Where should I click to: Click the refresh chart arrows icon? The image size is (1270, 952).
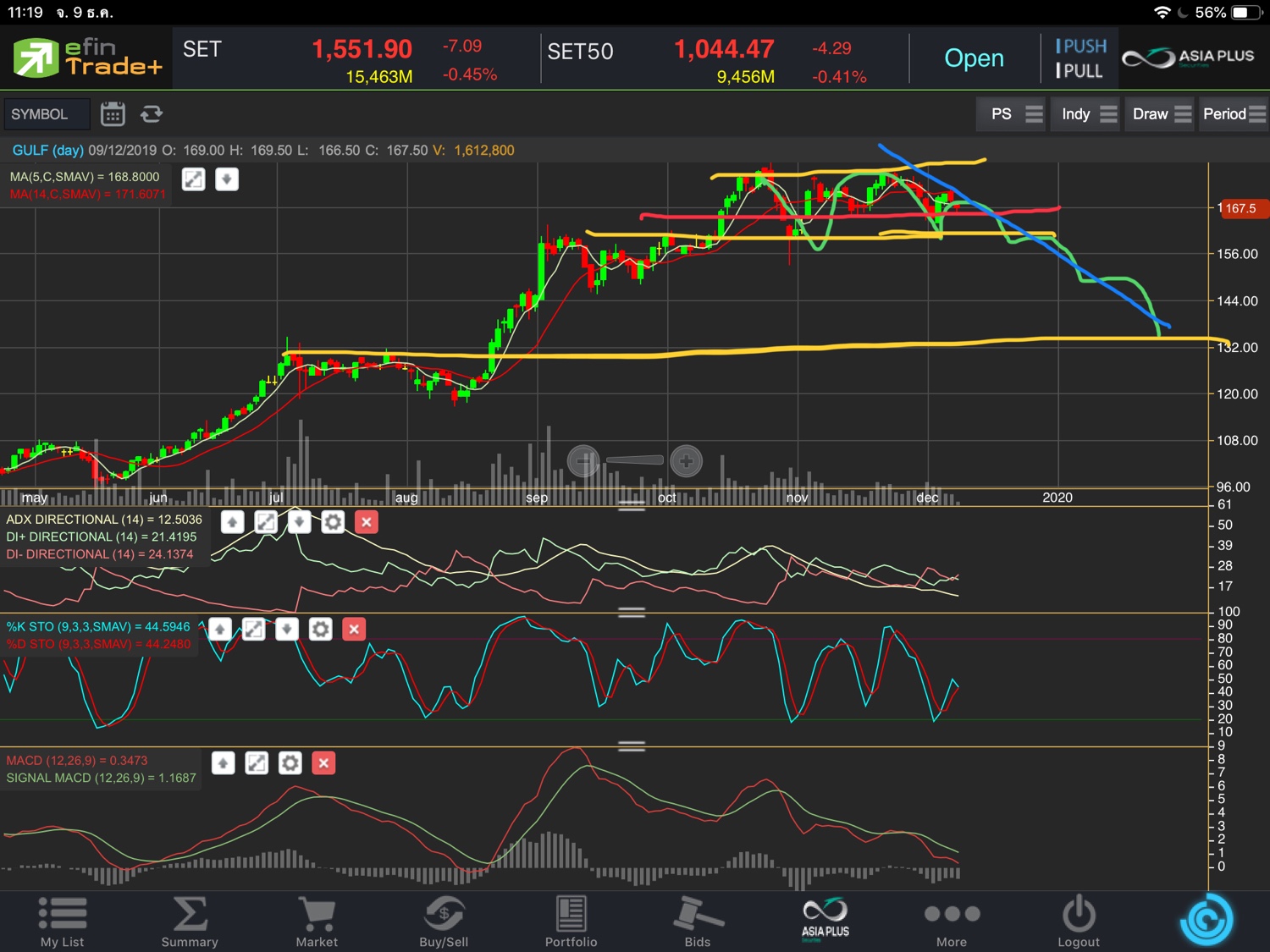coord(152,114)
